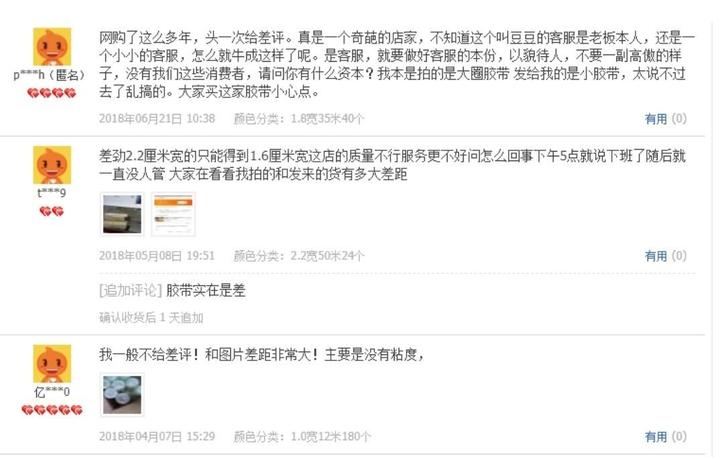Click date 2018年06月21日 10:38
The image size is (720, 457).
pos(157,118)
